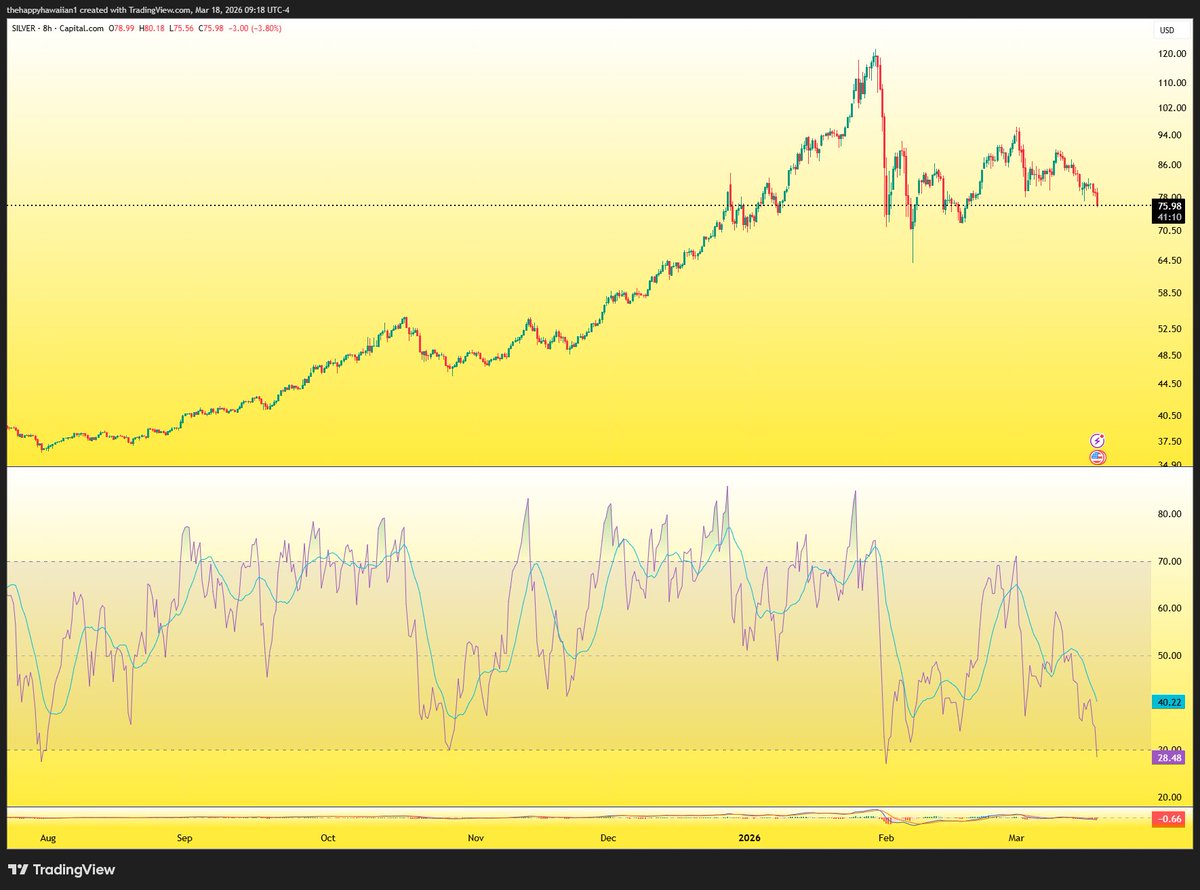Click the US flag economic event icon
Viewport: 1200px width, 890px height.
(1097, 457)
